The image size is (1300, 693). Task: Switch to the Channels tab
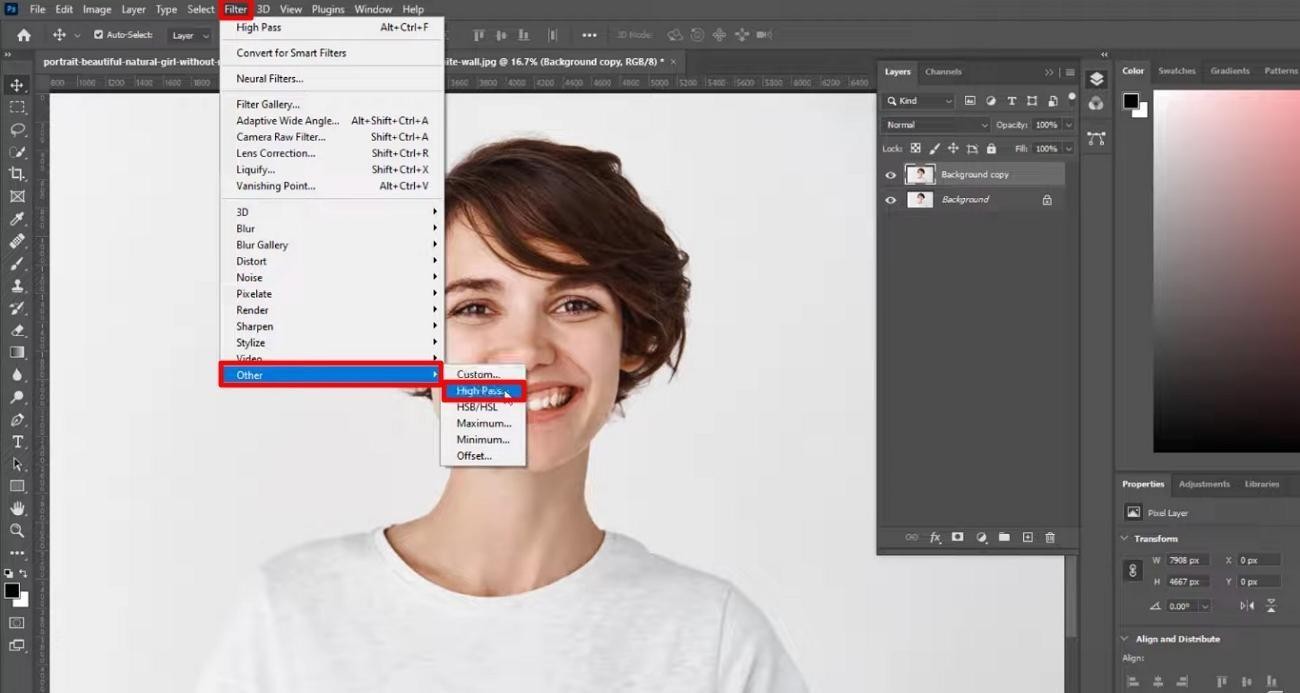coord(943,72)
